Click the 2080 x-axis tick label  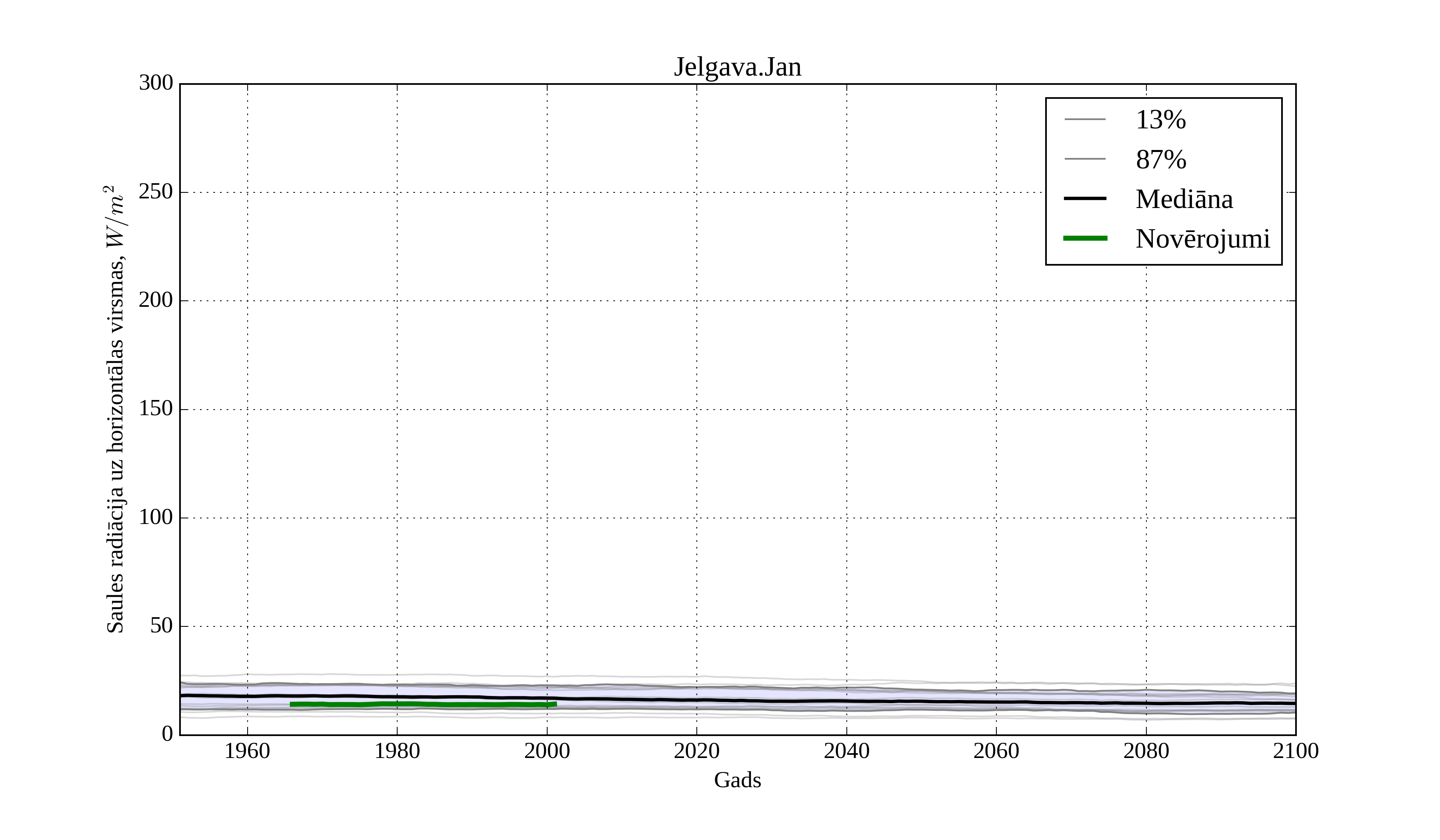point(1146,752)
